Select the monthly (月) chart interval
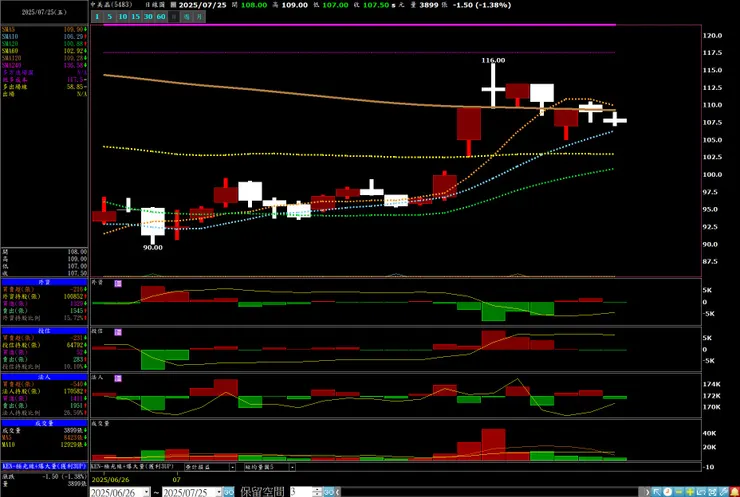Image resolution: width=740 pixels, height=497 pixels. pos(199,17)
